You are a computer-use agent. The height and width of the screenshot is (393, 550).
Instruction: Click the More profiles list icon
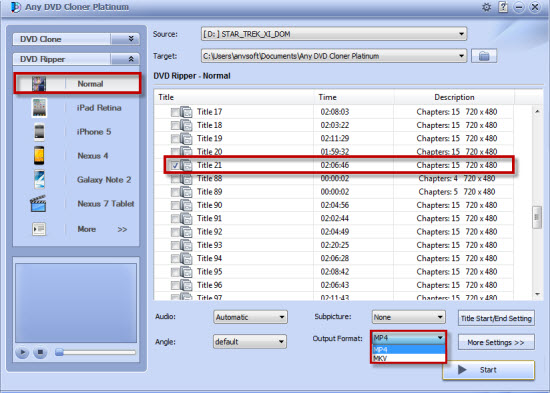point(39,229)
